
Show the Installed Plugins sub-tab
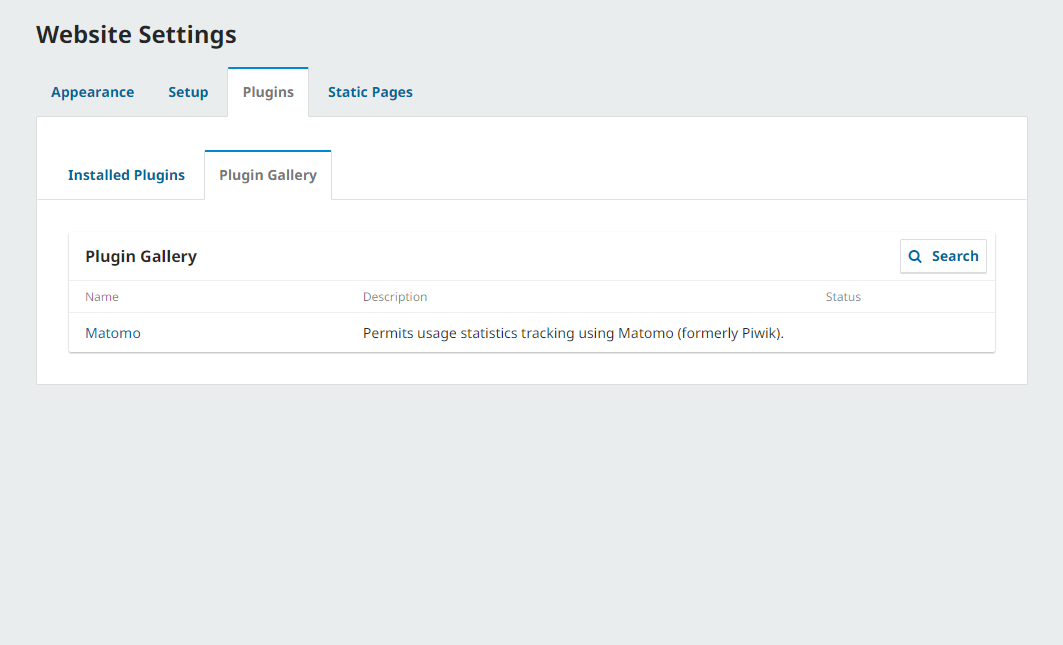coord(126,175)
